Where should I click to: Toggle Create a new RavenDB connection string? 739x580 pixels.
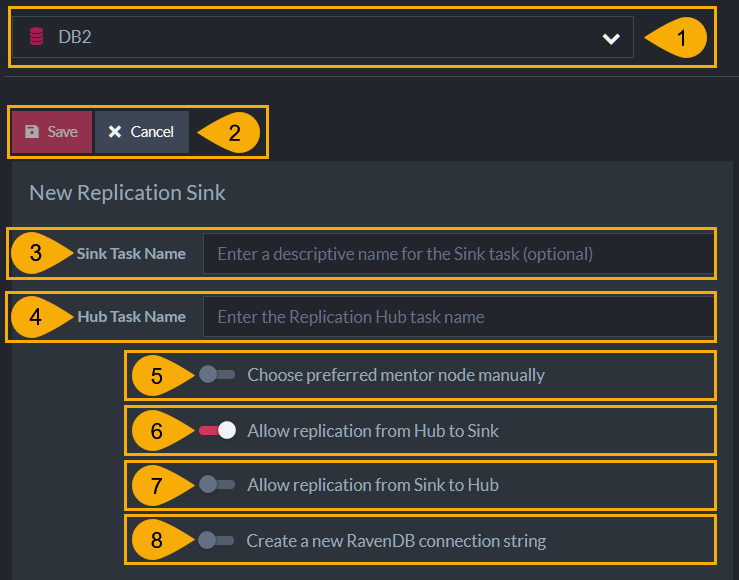(x=216, y=540)
